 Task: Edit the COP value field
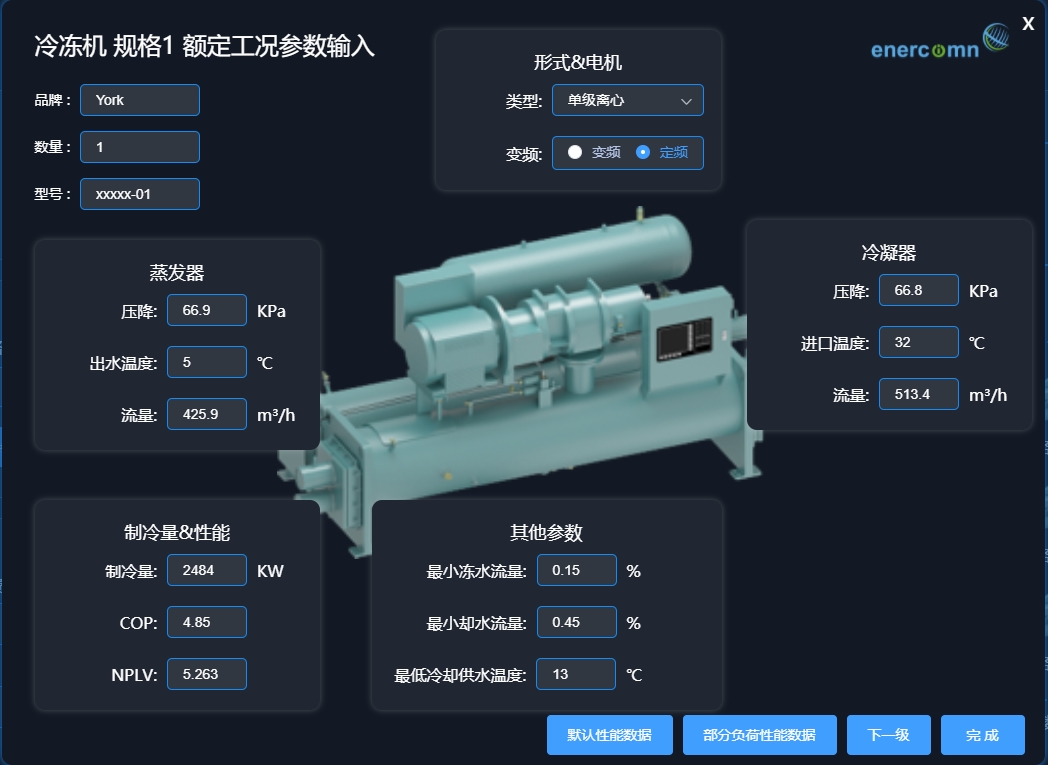[206, 622]
